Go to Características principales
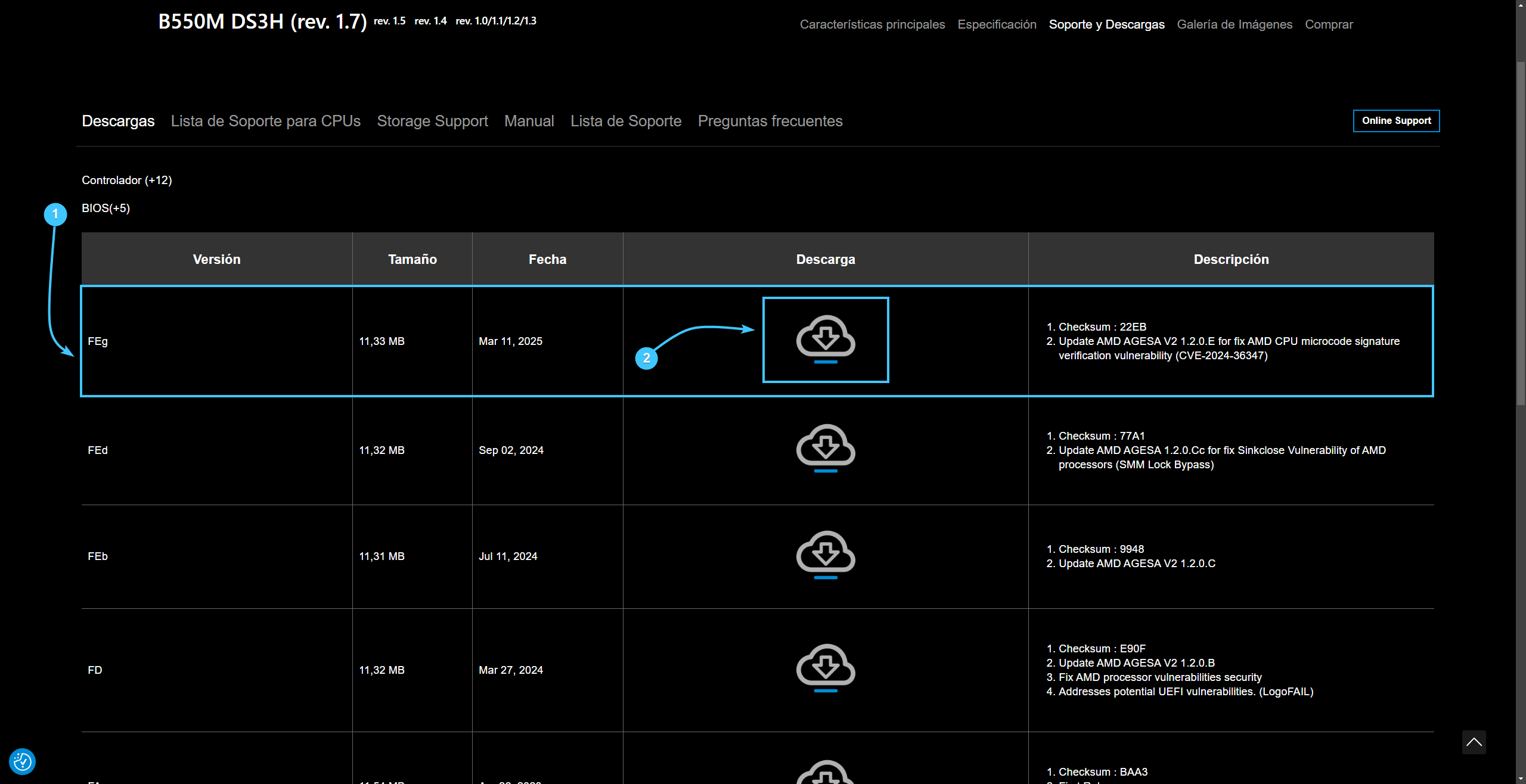Viewport: 1526px width, 784px height. [872, 24]
